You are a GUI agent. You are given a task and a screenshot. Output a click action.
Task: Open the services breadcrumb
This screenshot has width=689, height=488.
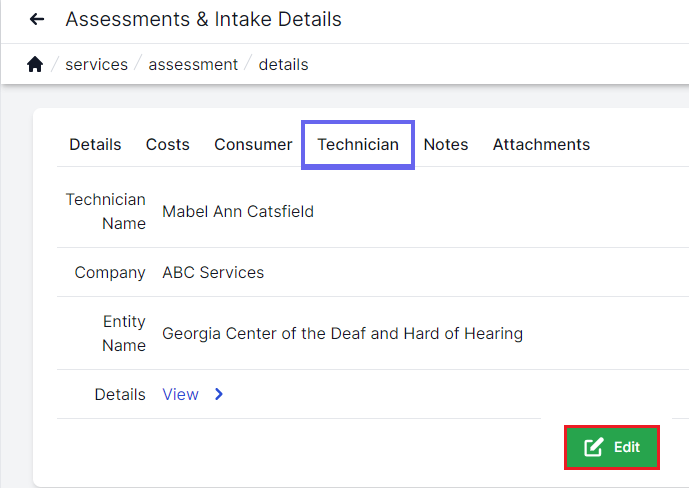[x=97, y=65]
